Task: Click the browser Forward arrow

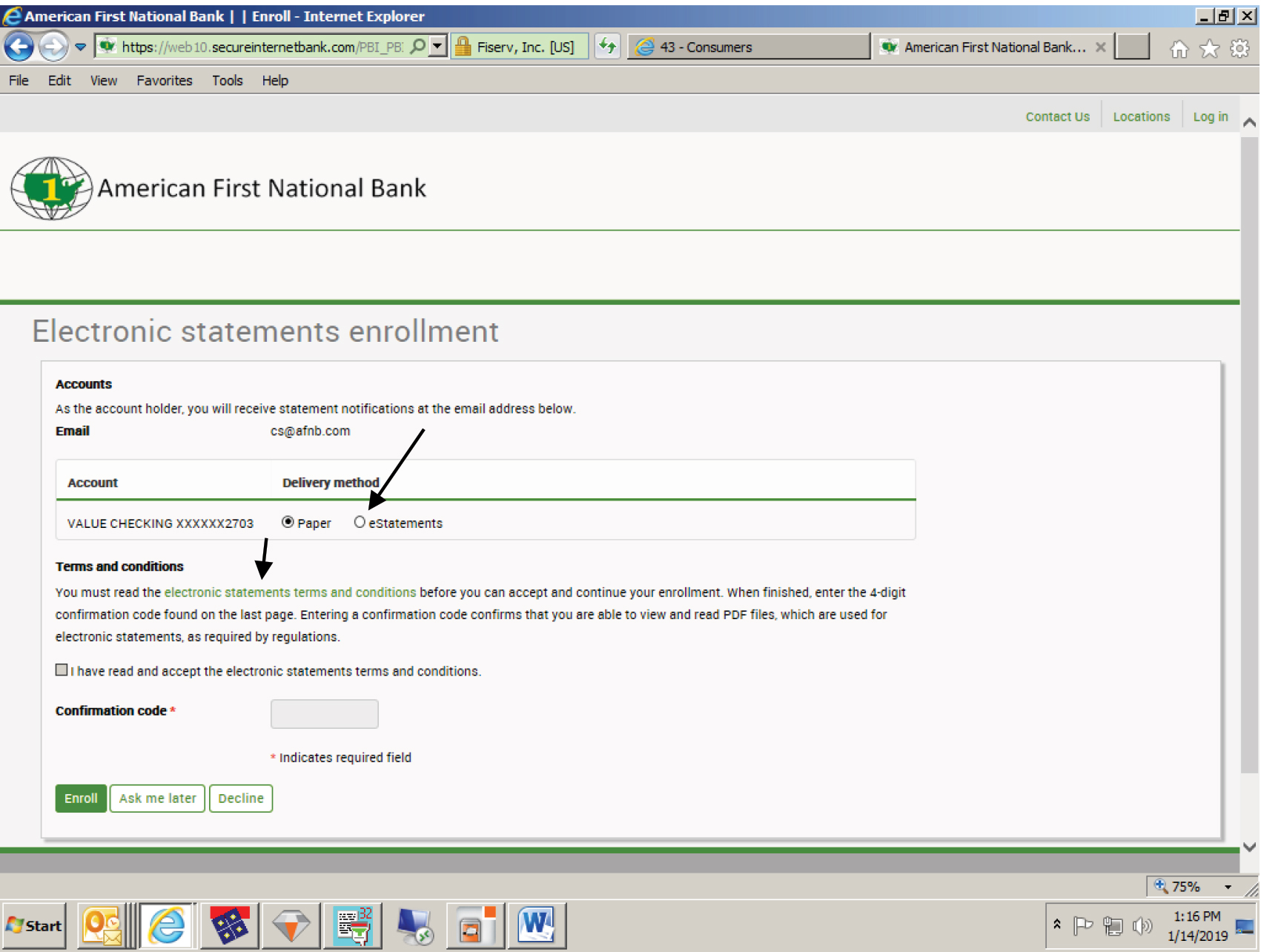Action: [53, 47]
